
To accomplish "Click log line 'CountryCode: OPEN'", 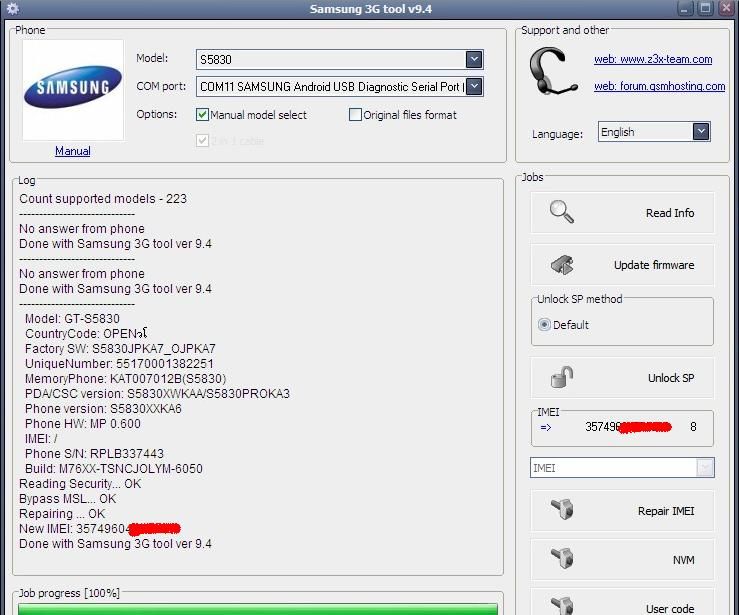I will 86,334.
